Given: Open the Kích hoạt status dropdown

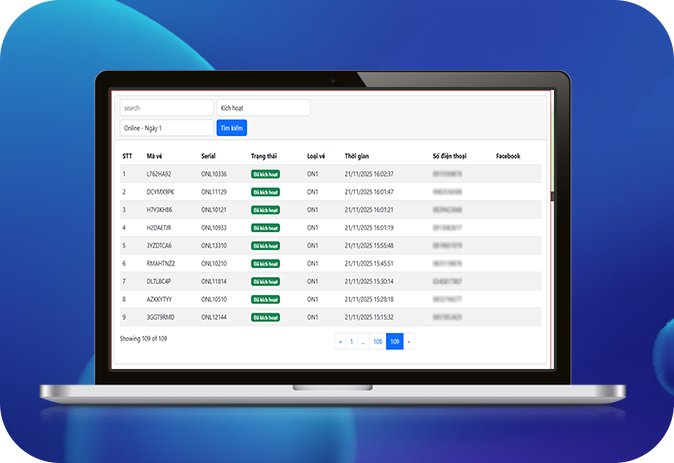Looking at the screenshot, I should (x=263, y=108).
